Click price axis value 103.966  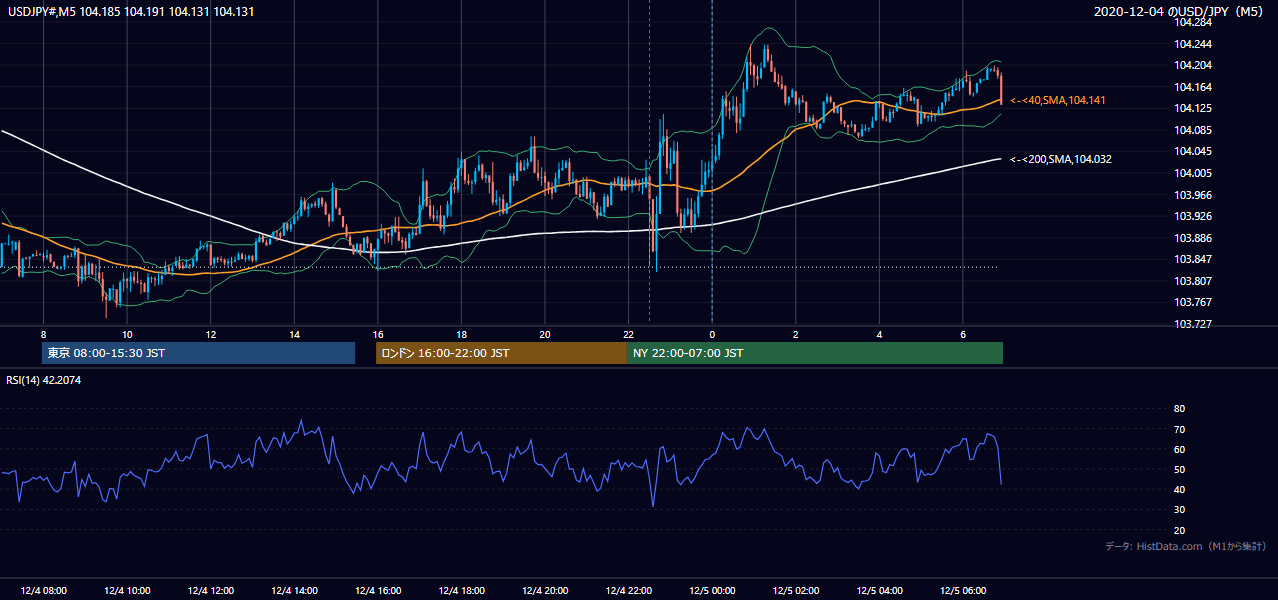1192,195
